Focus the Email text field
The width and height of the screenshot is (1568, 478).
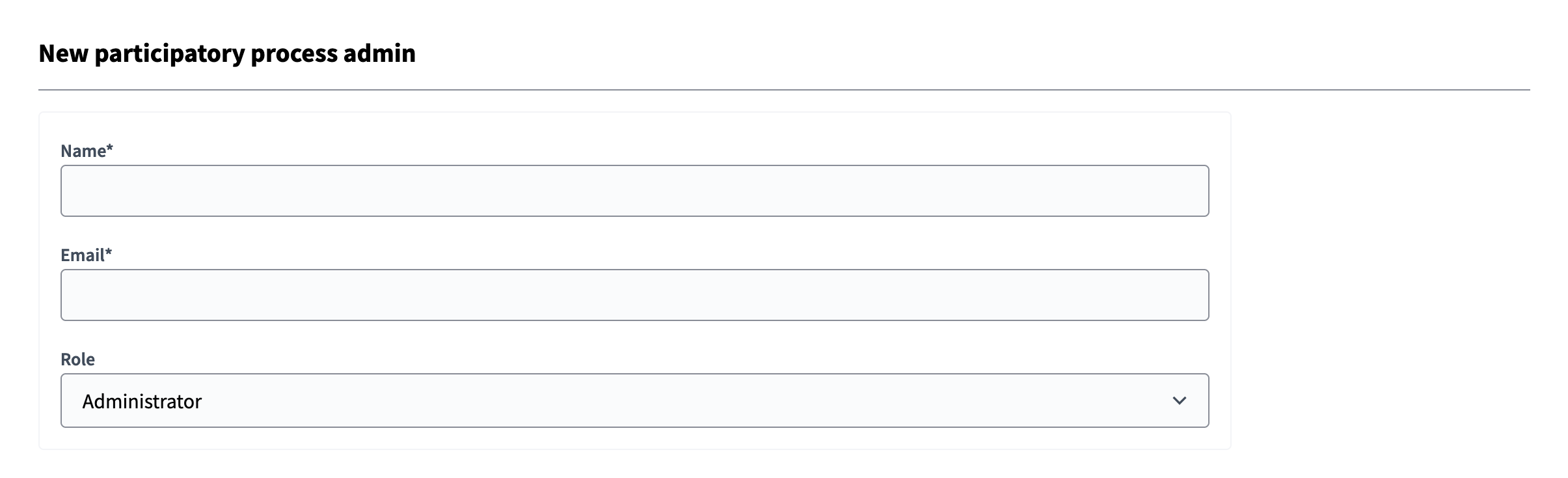634,295
